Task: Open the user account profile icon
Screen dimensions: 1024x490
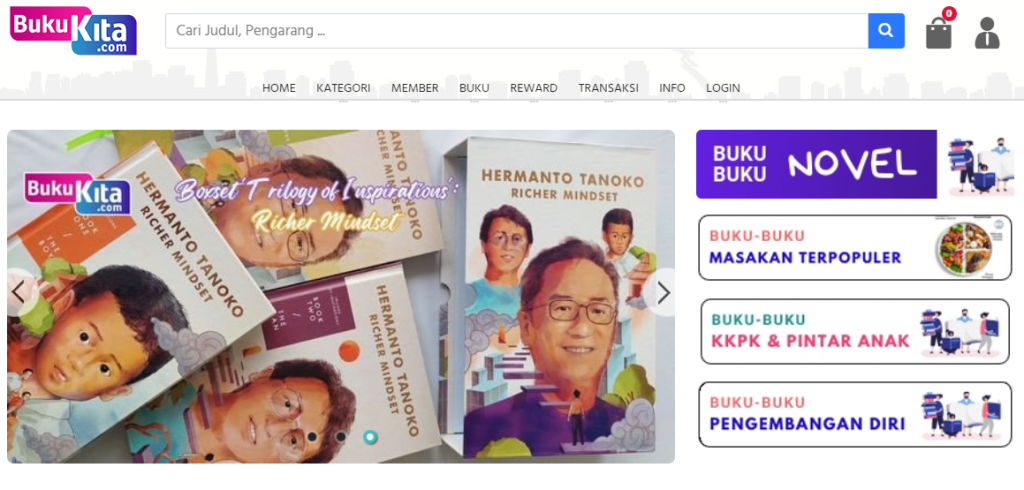Action: coord(987,33)
